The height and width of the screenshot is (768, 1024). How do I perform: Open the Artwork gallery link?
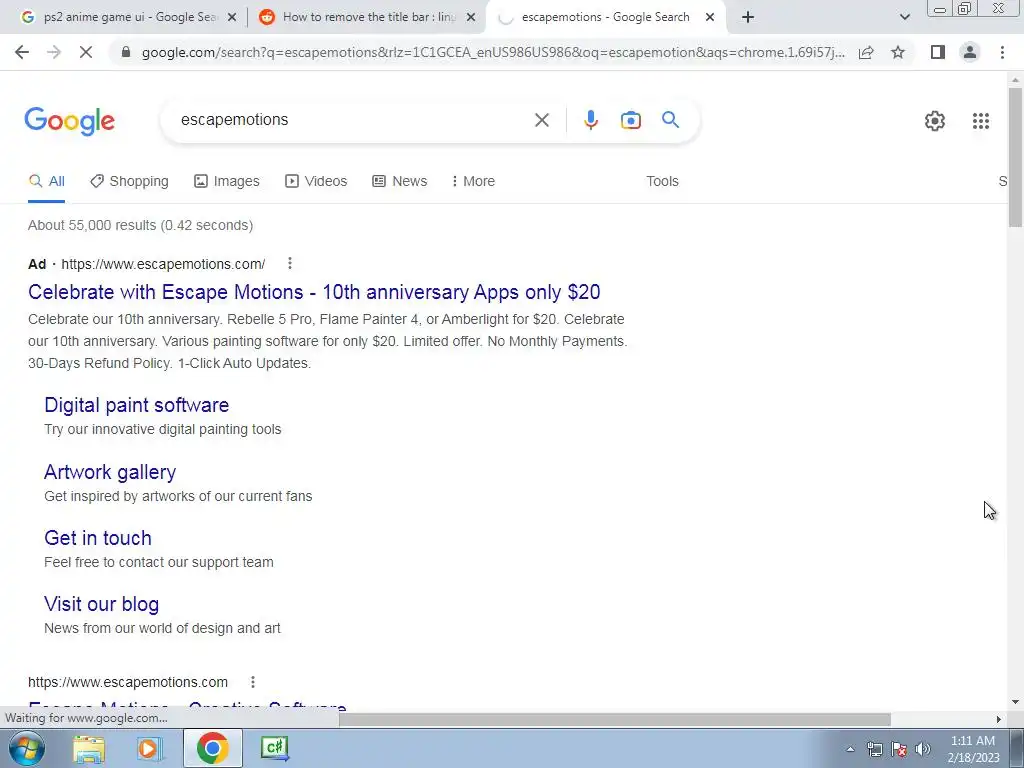(x=110, y=472)
